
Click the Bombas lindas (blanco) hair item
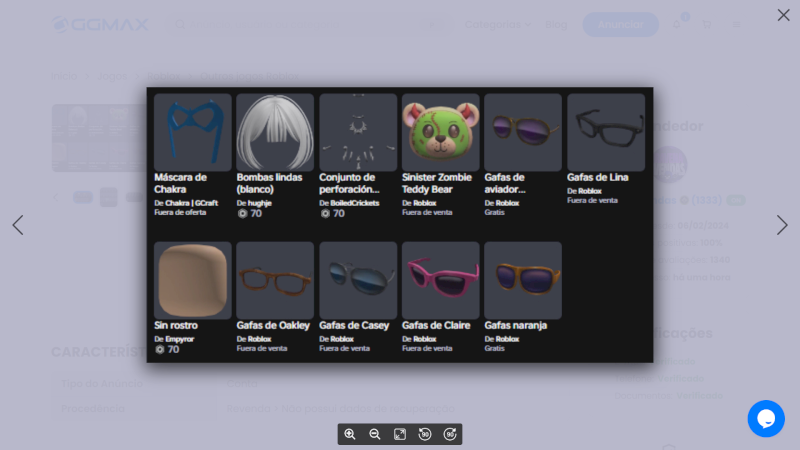(x=275, y=132)
